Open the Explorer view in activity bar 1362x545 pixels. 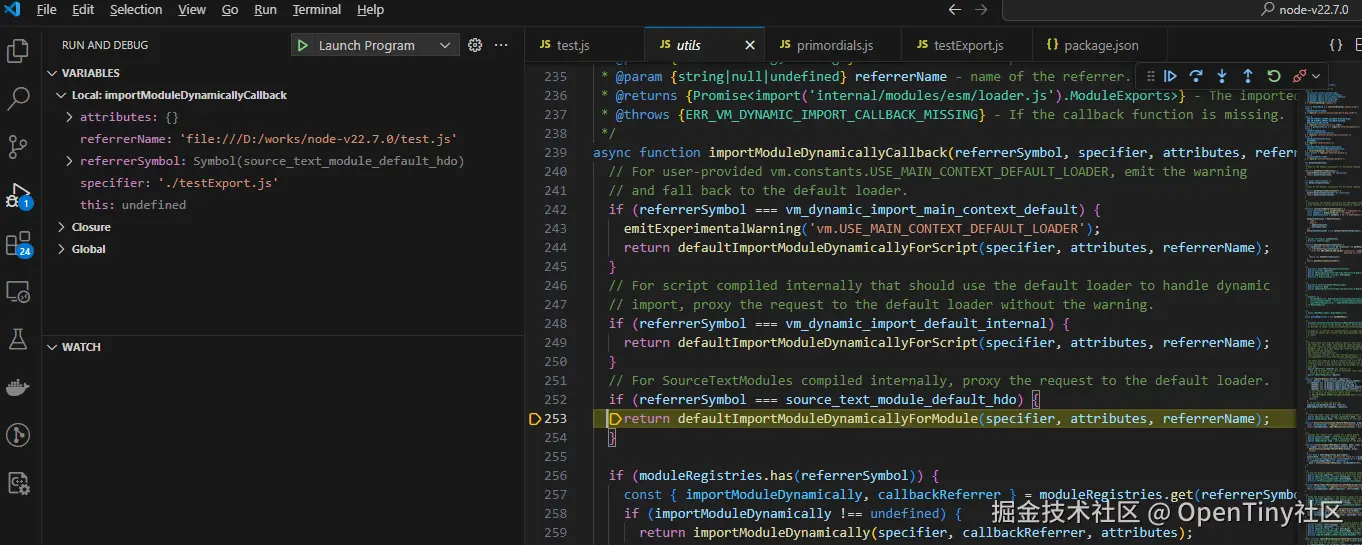(x=18, y=51)
